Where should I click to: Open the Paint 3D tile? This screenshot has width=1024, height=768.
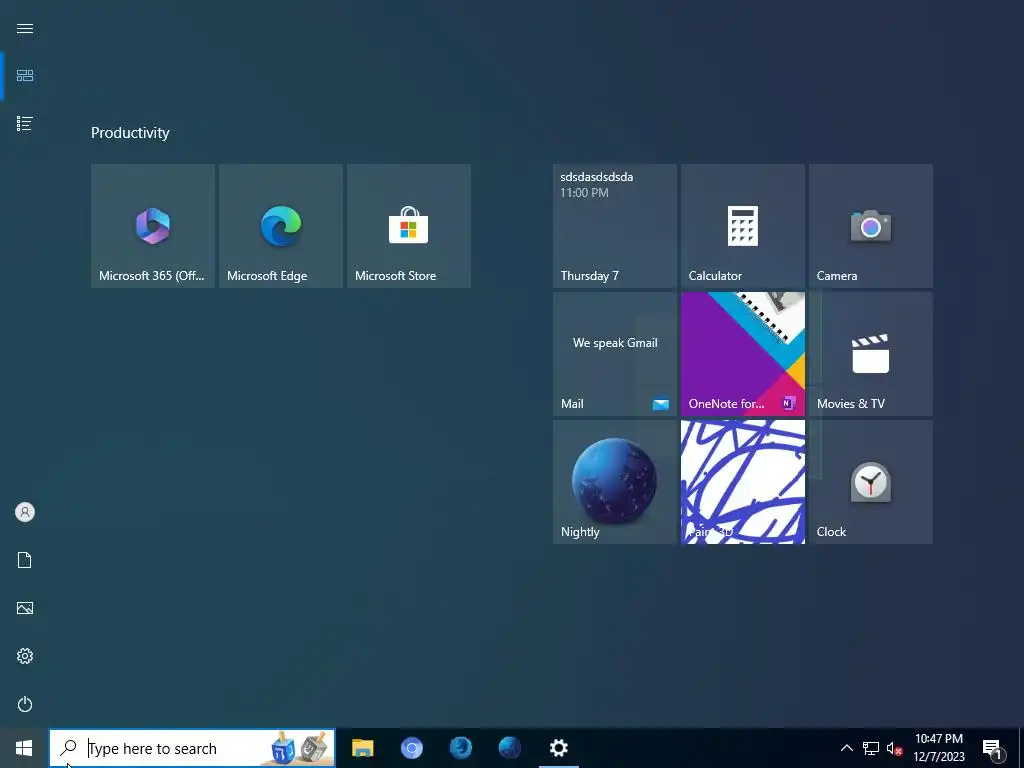(x=743, y=482)
